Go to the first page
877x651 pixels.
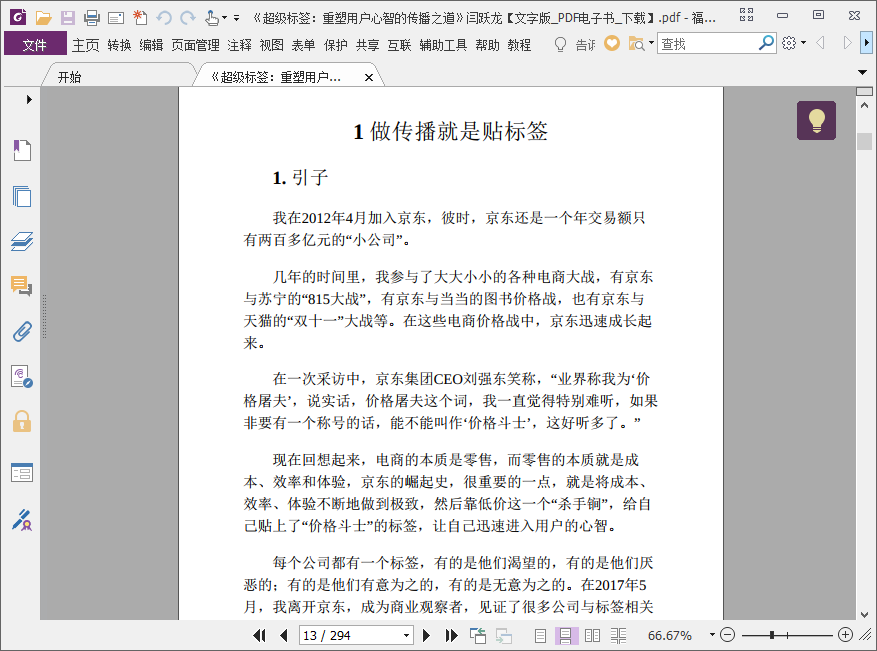coord(259,635)
